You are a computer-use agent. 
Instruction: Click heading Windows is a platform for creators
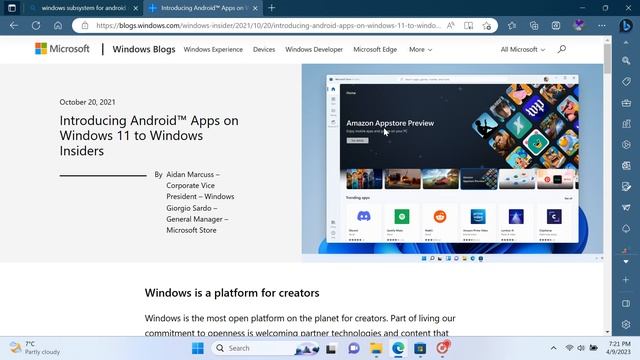coord(232,293)
